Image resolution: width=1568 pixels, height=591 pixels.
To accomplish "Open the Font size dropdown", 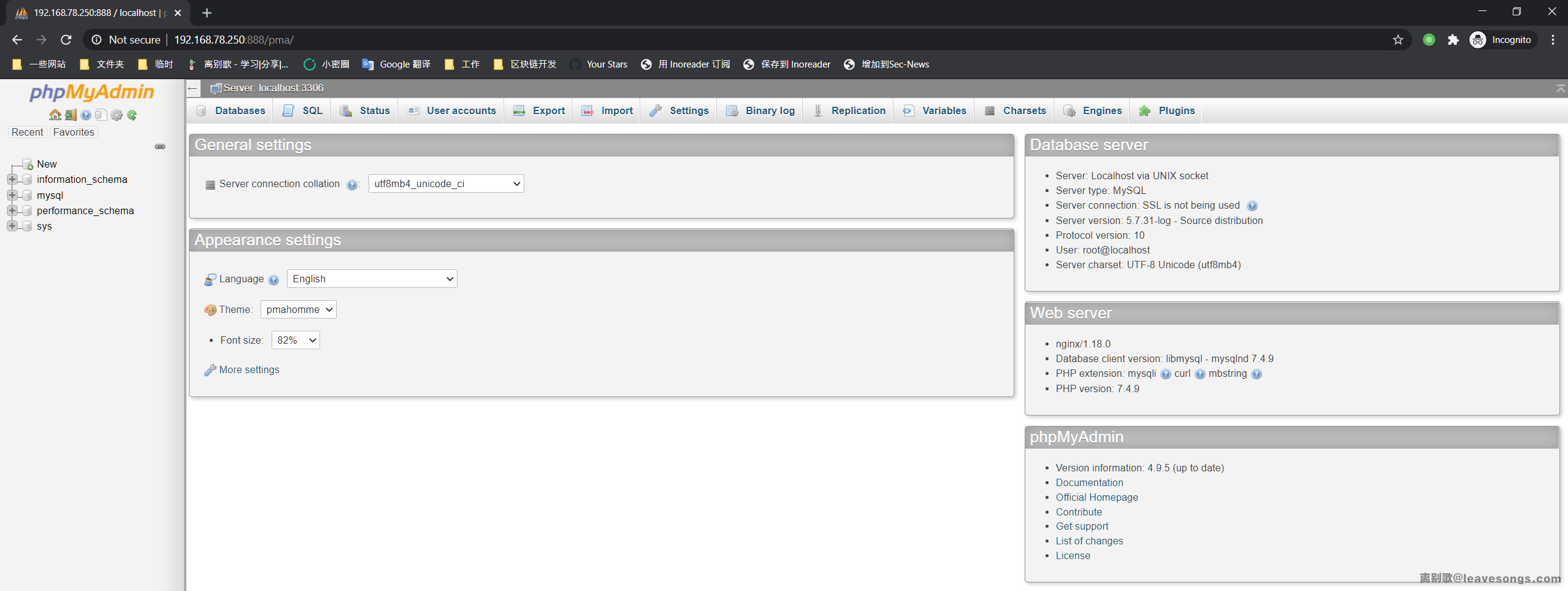I will point(296,340).
